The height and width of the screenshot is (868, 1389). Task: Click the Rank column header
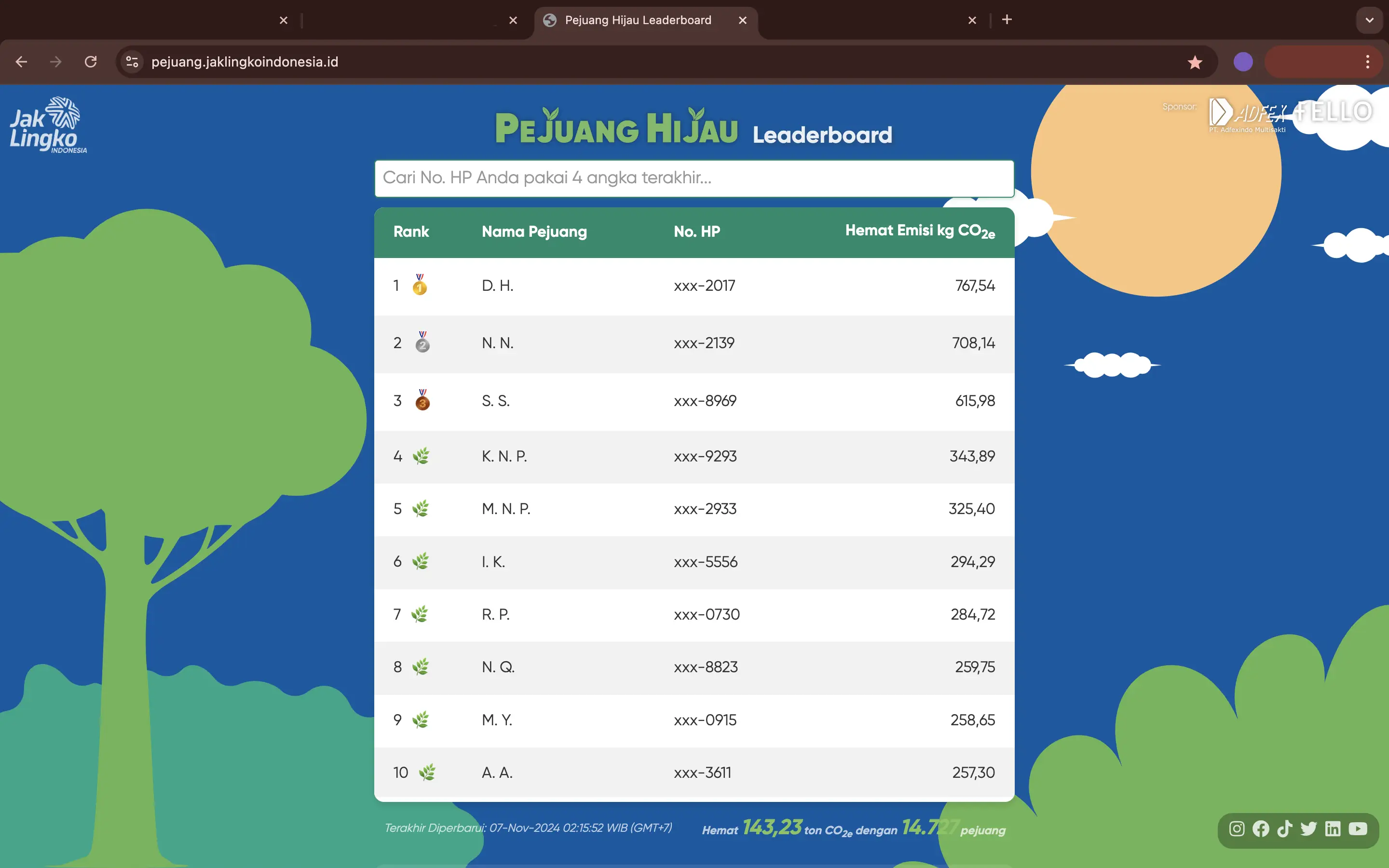pos(411,231)
